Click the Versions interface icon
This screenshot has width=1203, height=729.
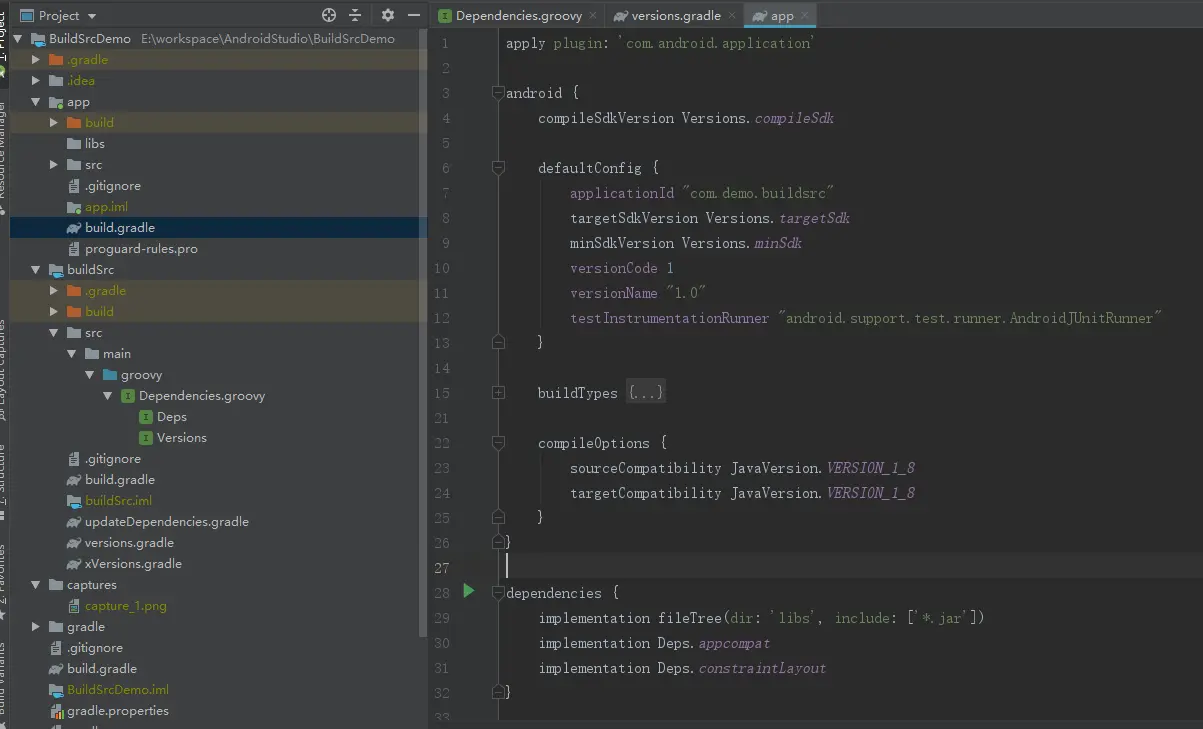[x=146, y=438]
